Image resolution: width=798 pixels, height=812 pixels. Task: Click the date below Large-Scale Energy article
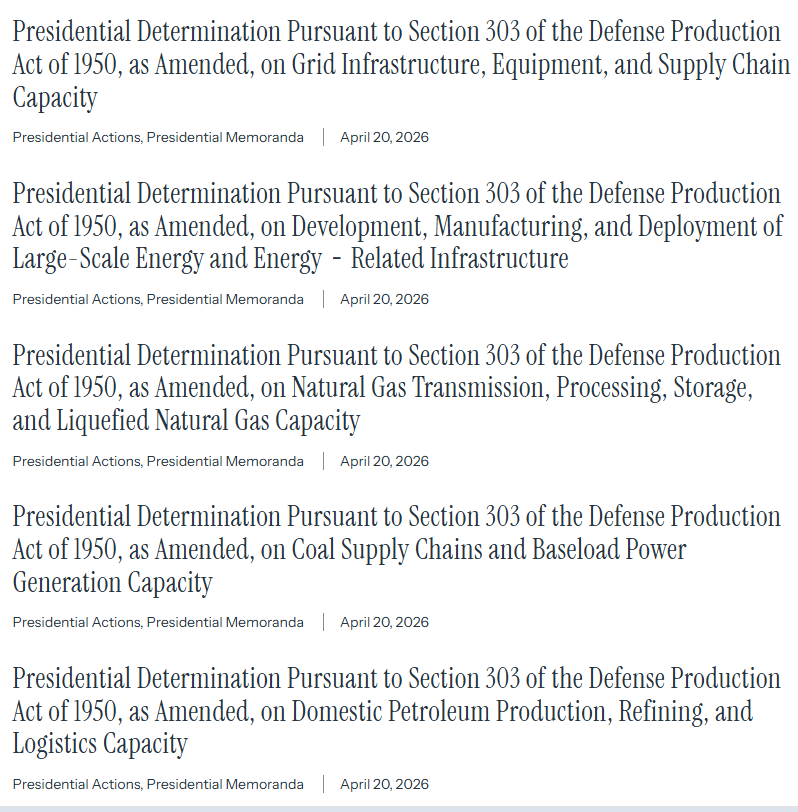point(384,299)
